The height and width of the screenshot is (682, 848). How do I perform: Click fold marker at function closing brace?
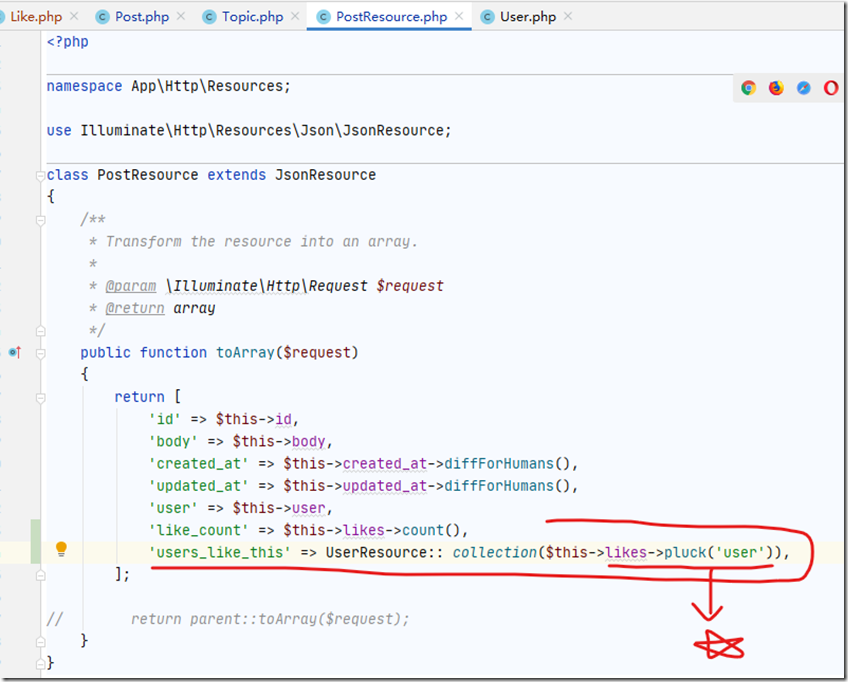coord(41,642)
